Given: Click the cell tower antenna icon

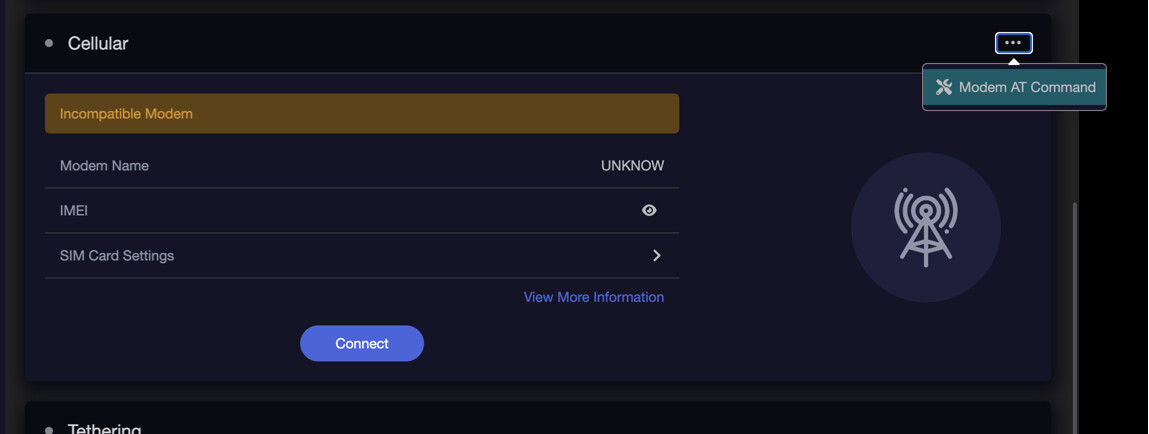Looking at the screenshot, I should pyautogui.click(x=926, y=227).
